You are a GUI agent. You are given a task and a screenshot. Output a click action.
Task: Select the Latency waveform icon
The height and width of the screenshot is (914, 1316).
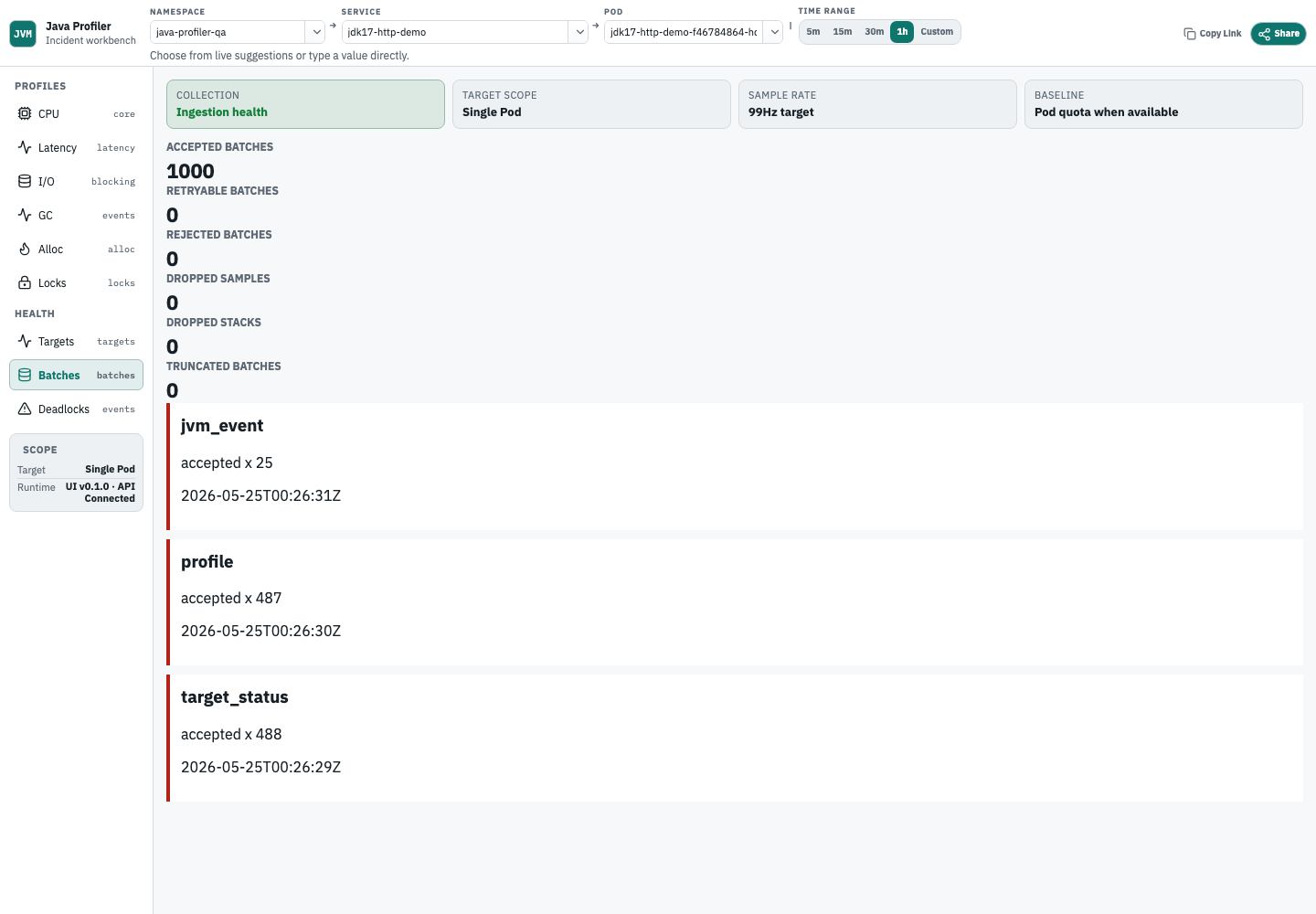(25, 147)
